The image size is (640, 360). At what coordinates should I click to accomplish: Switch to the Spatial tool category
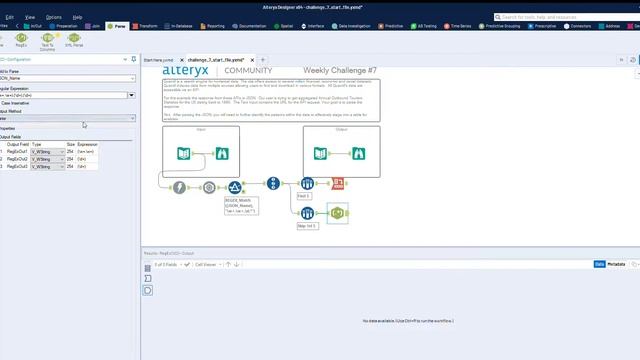point(283,26)
